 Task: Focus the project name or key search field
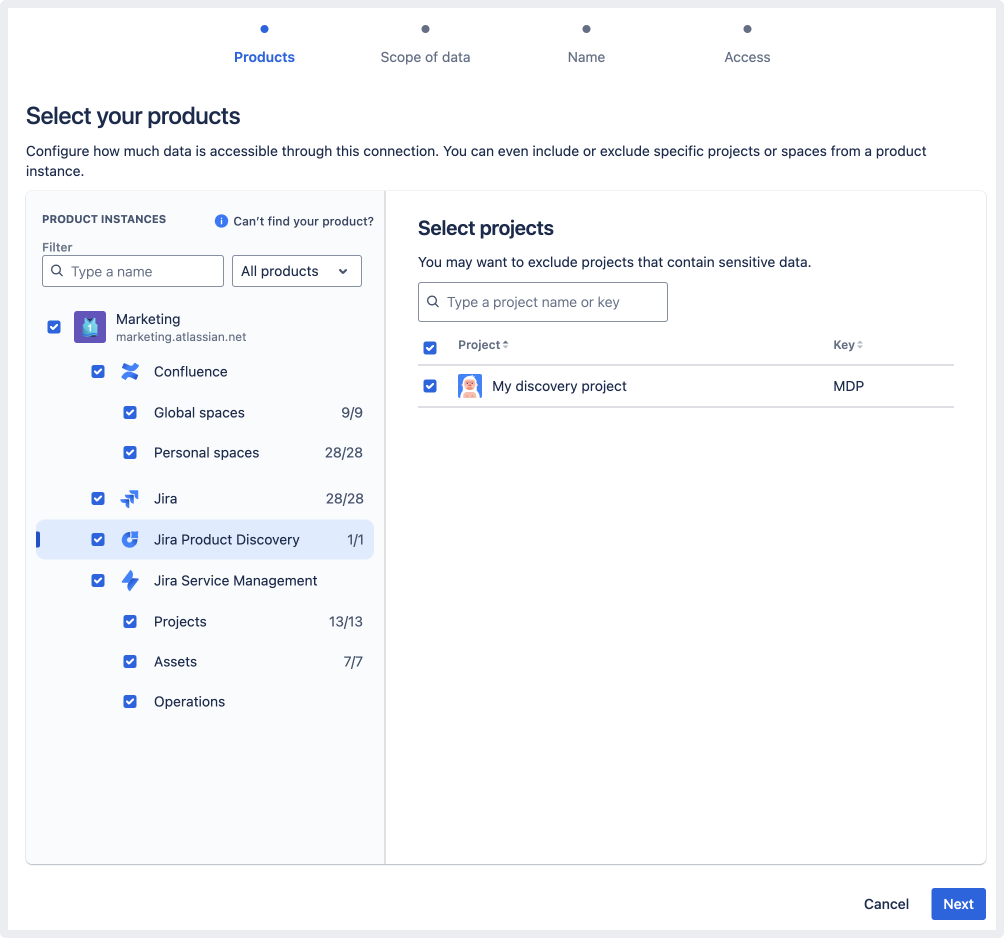[x=542, y=302]
